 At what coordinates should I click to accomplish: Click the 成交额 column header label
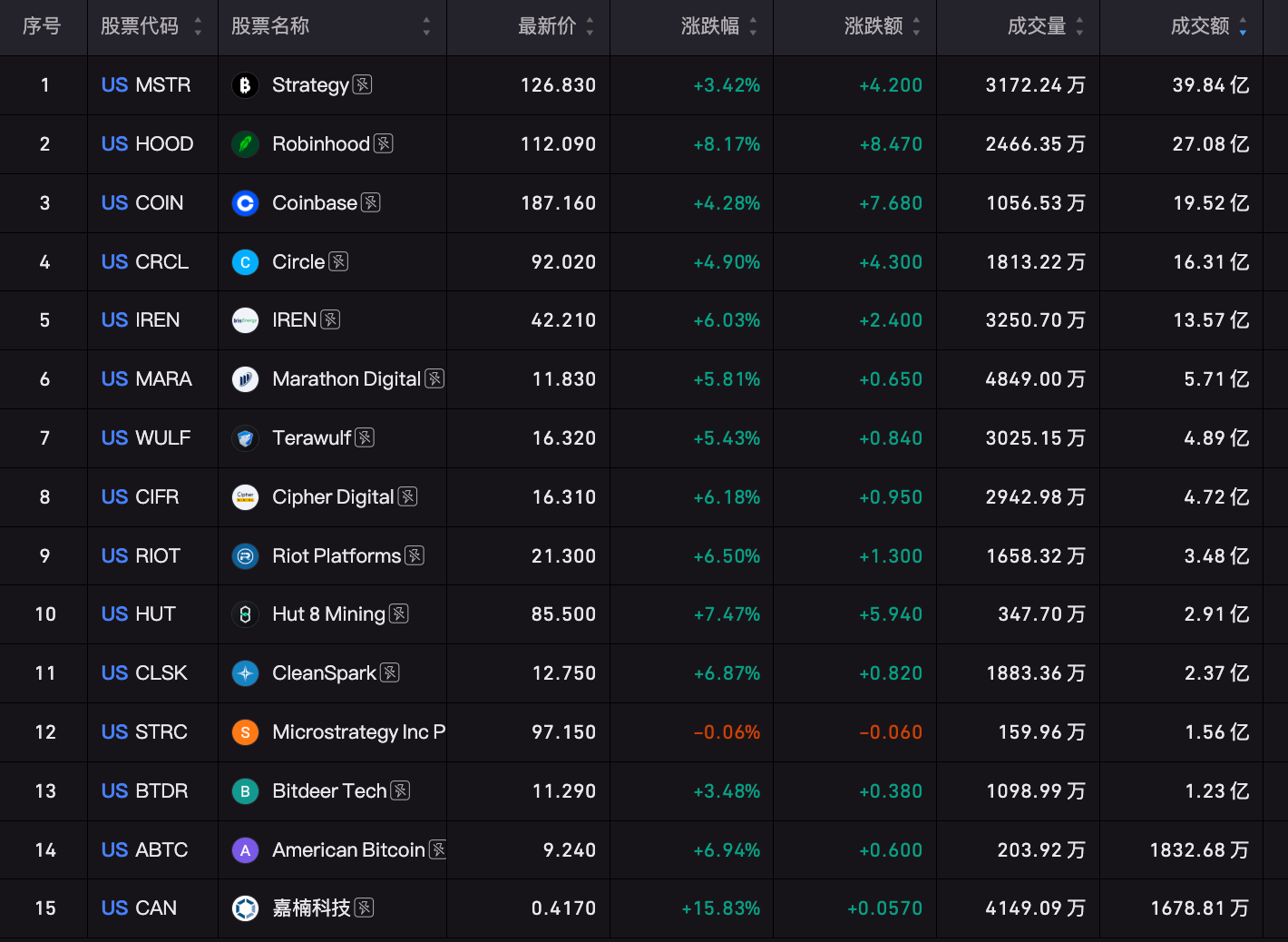(x=1200, y=26)
